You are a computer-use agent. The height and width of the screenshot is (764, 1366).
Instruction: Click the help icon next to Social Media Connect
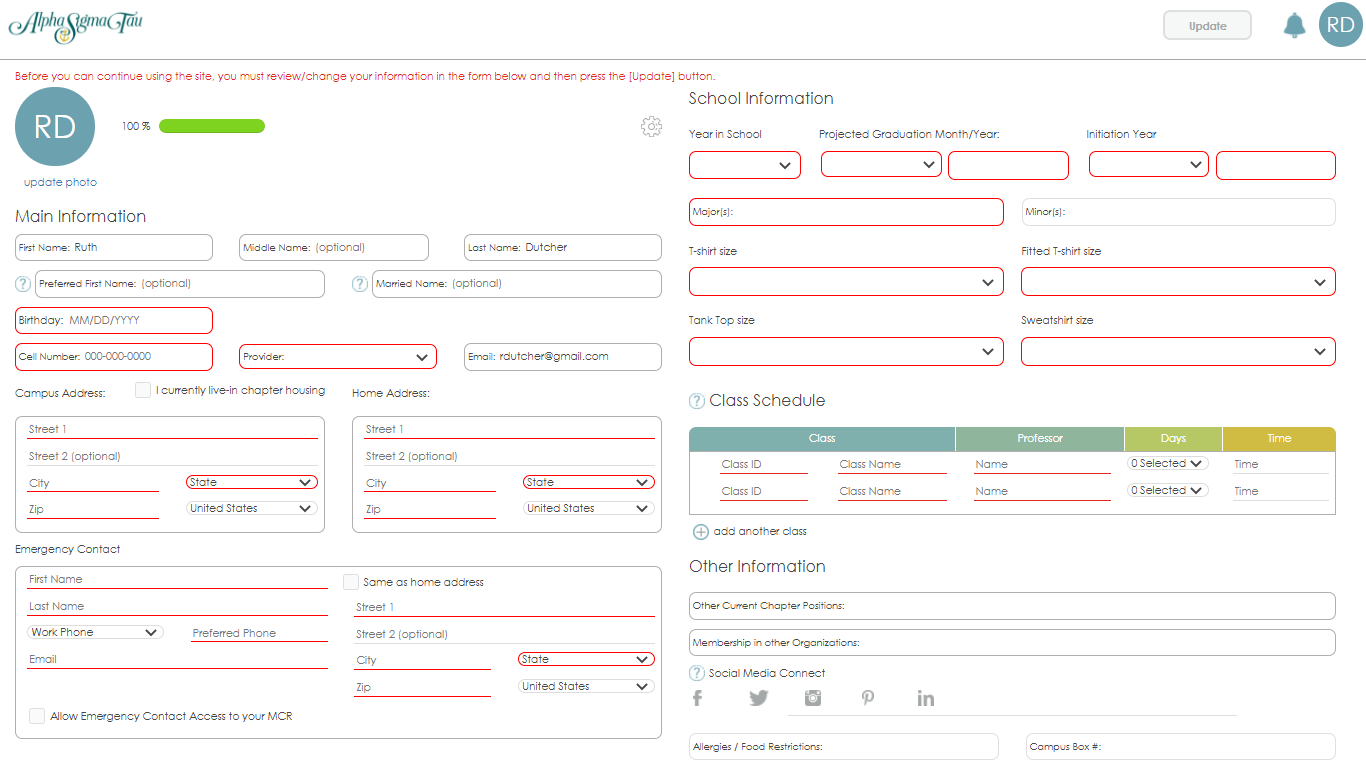coord(697,673)
